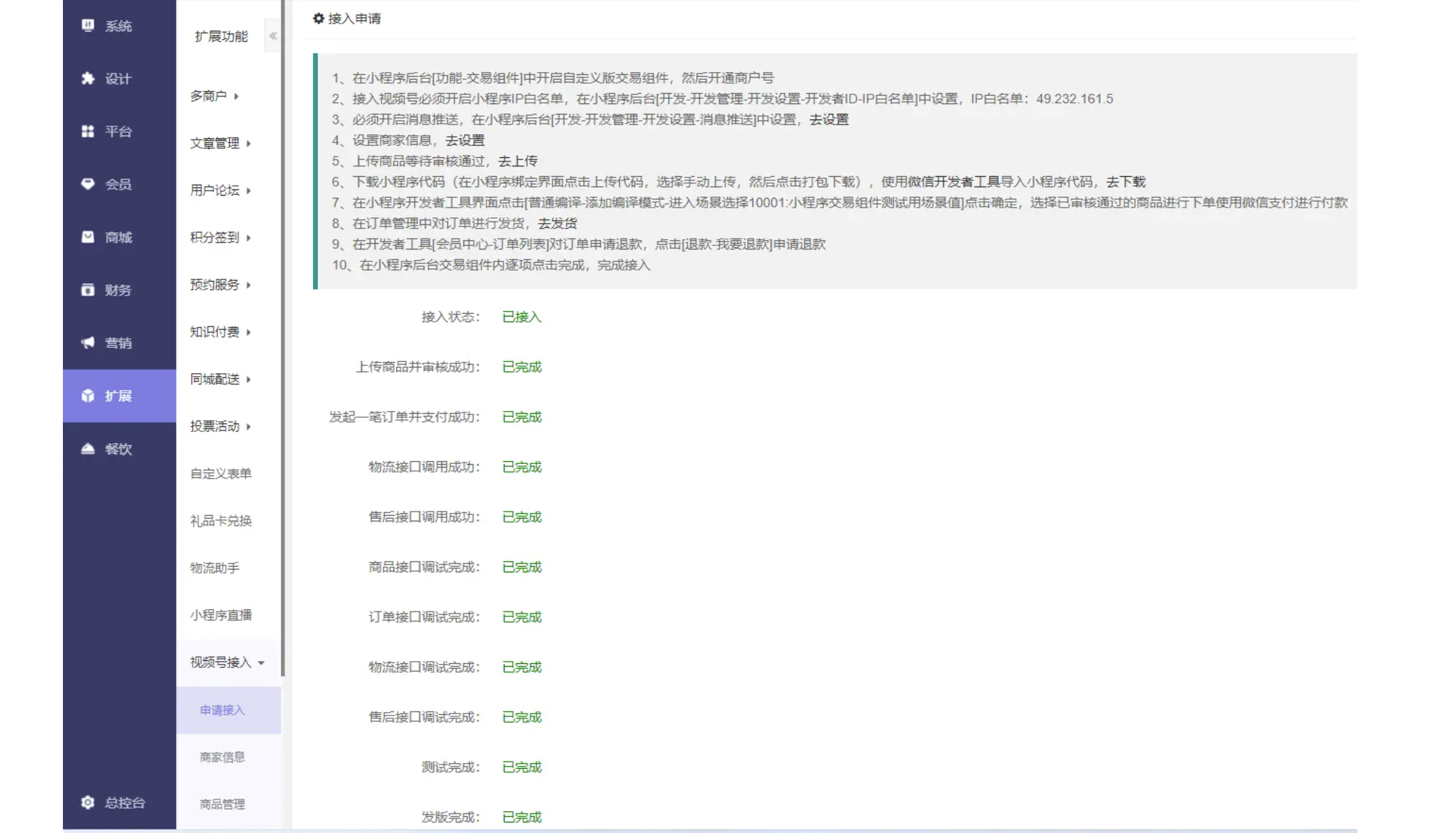Screen dimensions: 1444x840
Task: Expand the 同城配送 submenu
Action: [220, 379]
